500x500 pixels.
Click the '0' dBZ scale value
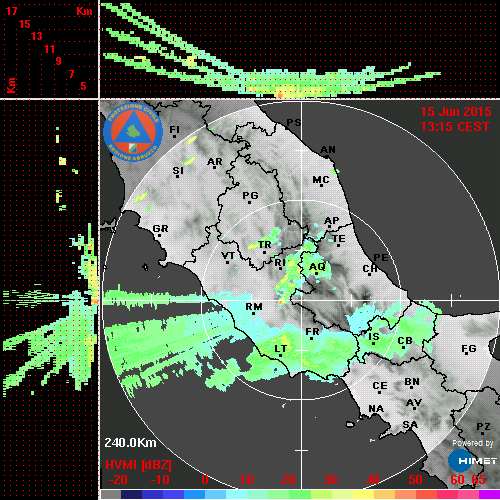[205, 480]
